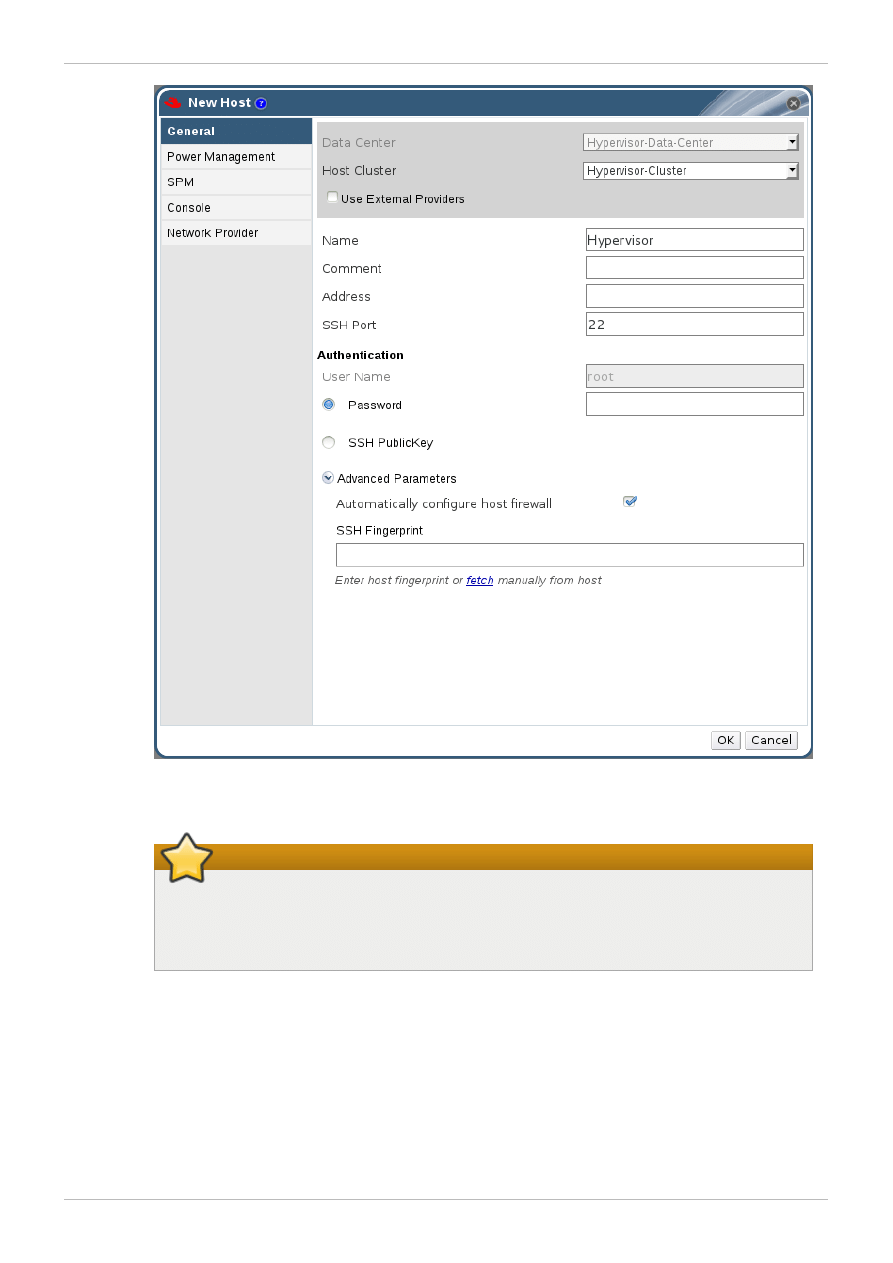Click into the SSH Fingerprint text box
This screenshot has width=893, height=1263.
click(x=569, y=555)
